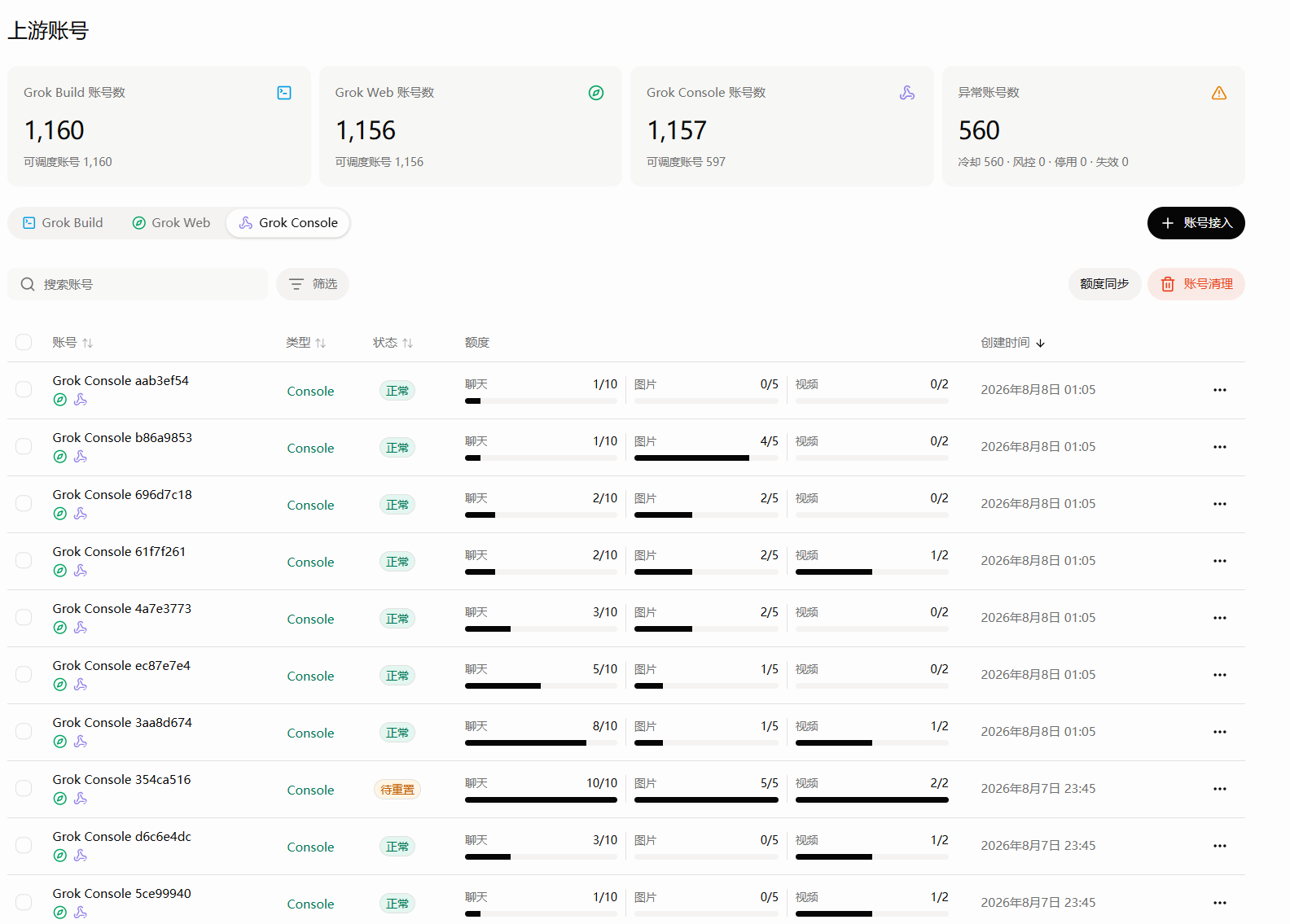
Task: Select the Grok Console 3aa8d674 row checkbox
Action: click(24, 731)
